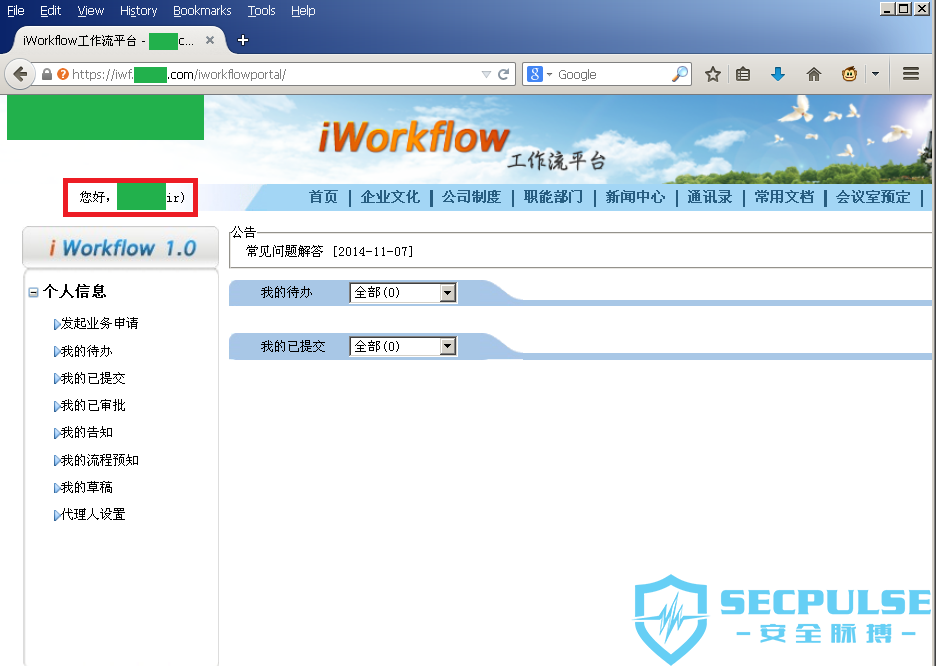Open 会议室预定 navigation link
936x666 pixels.
[873, 197]
